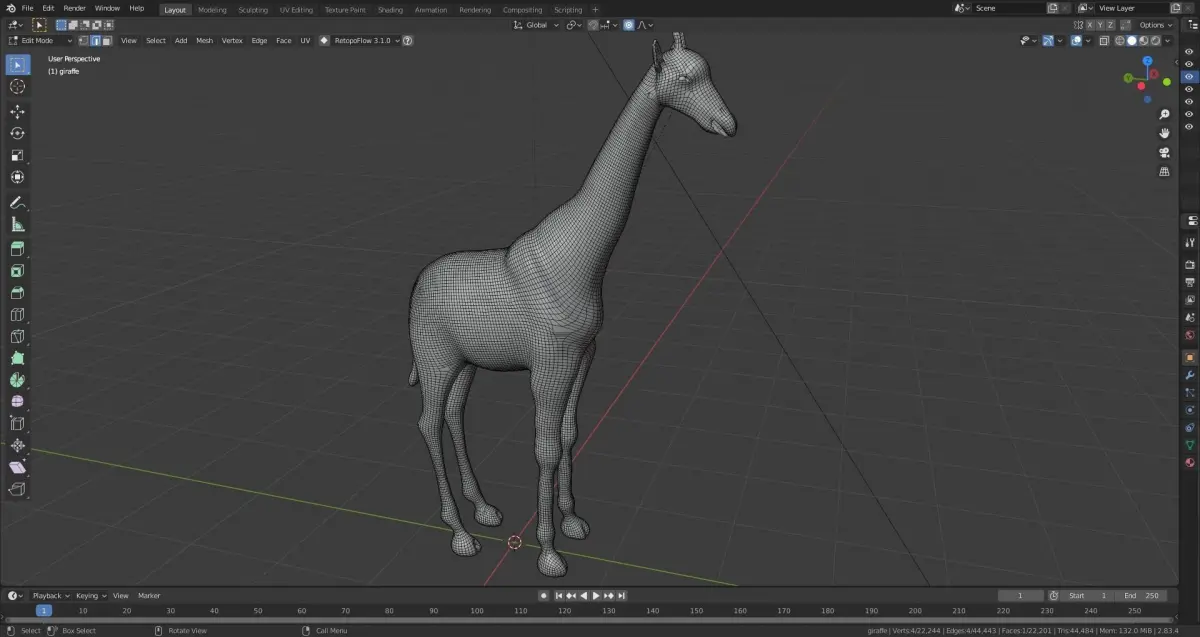Open the Object properties tab icon
Viewport: 1200px width, 637px height.
[x=1190, y=357]
